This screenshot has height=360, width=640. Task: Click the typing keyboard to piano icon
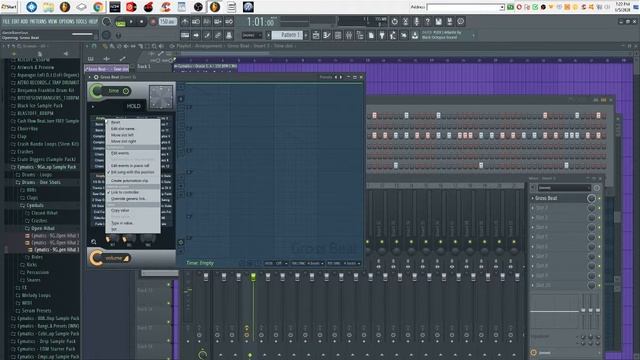point(185,36)
